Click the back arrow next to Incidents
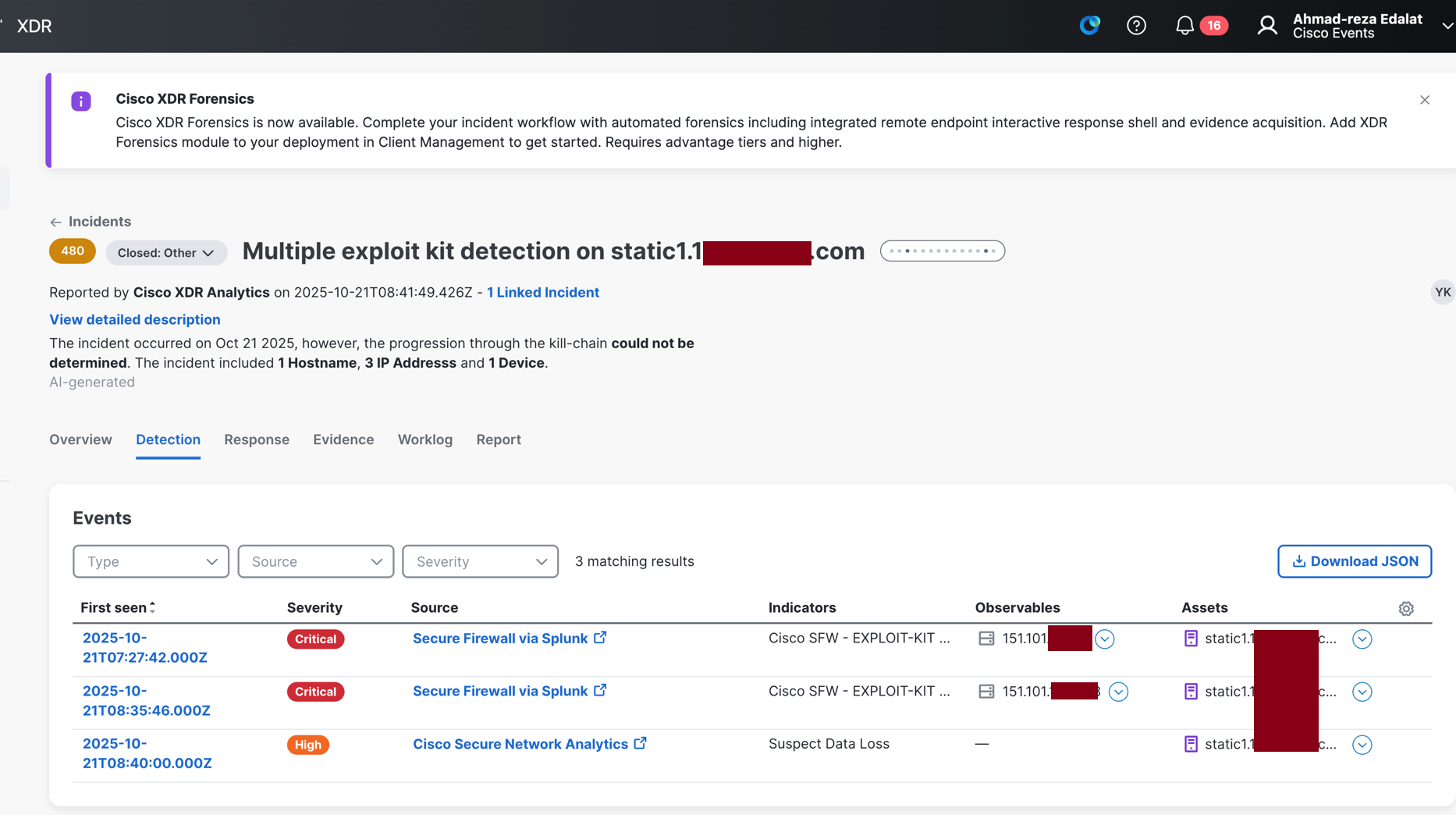 [x=55, y=222]
